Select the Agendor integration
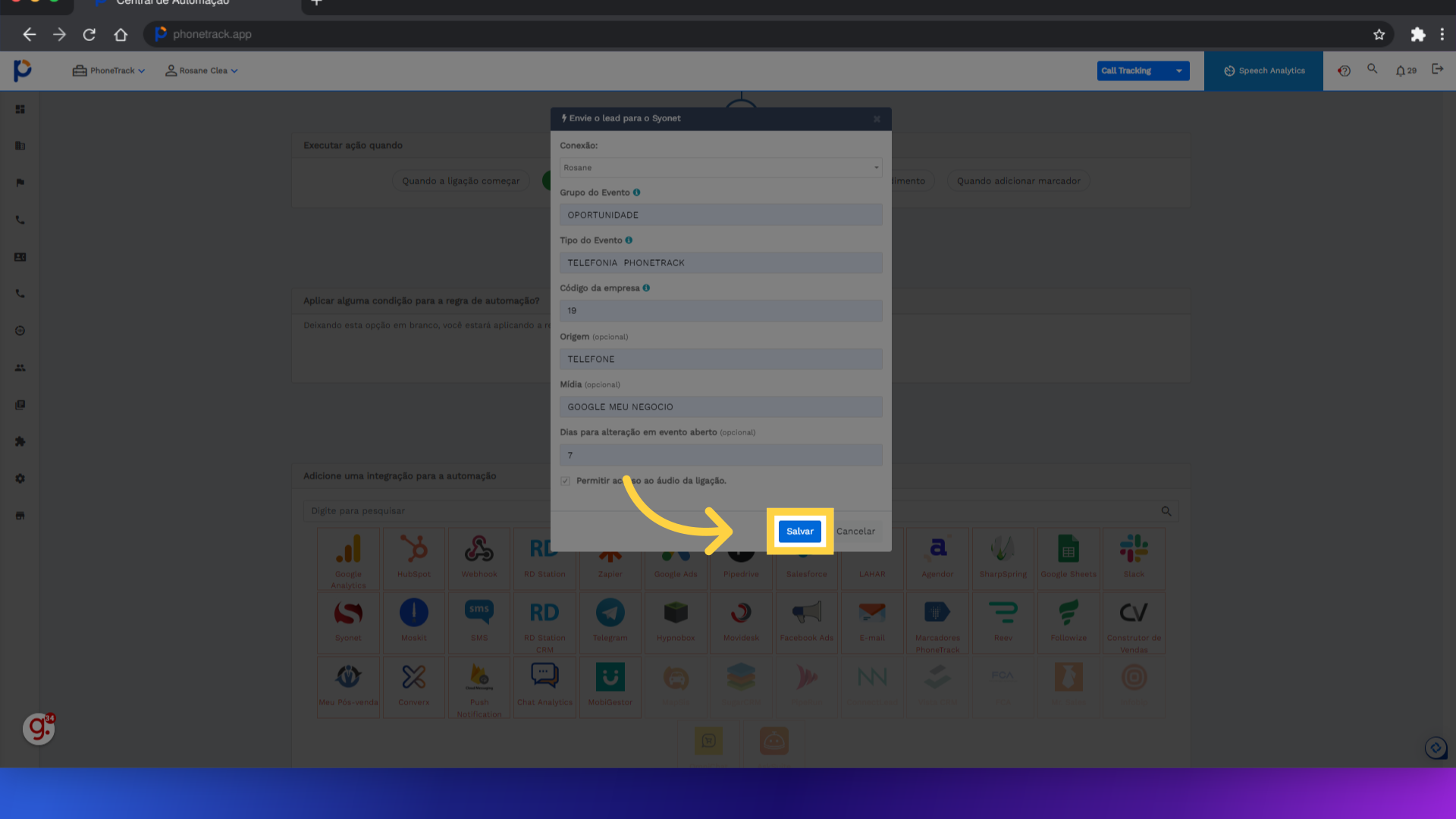 point(937,559)
